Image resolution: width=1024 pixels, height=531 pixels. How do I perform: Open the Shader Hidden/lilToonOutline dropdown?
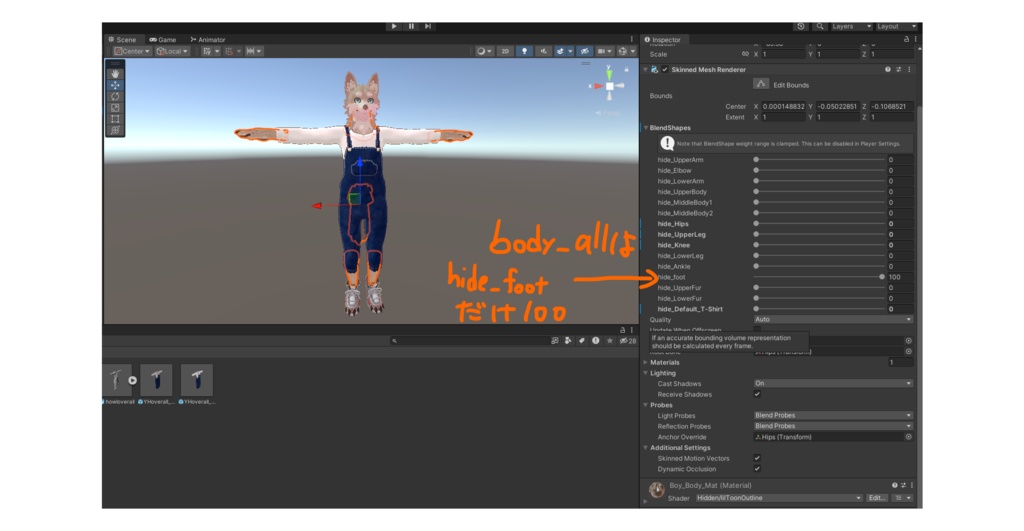point(778,498)
